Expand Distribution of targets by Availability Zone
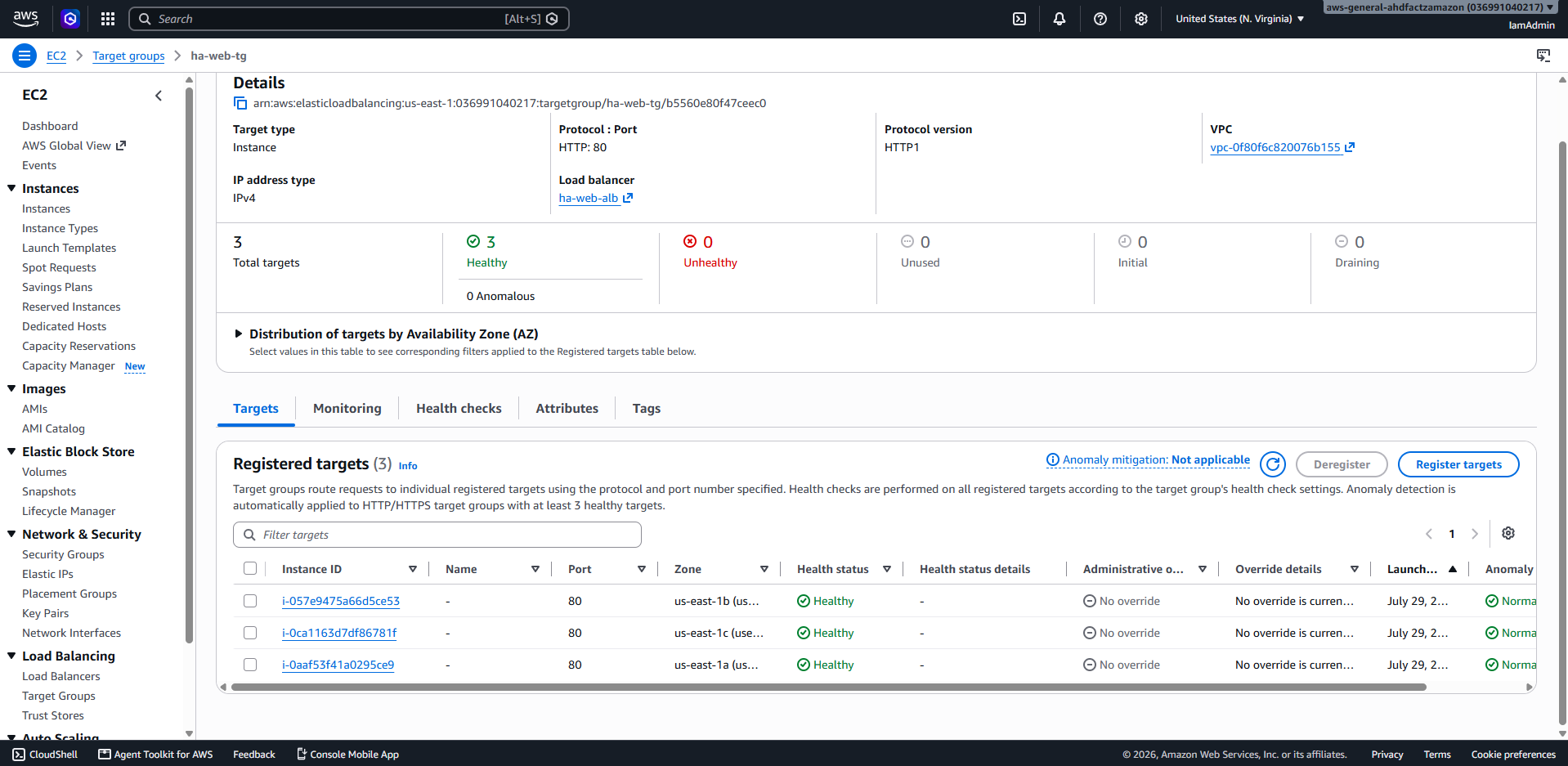The image size is (1568, 766). point(239,334)
